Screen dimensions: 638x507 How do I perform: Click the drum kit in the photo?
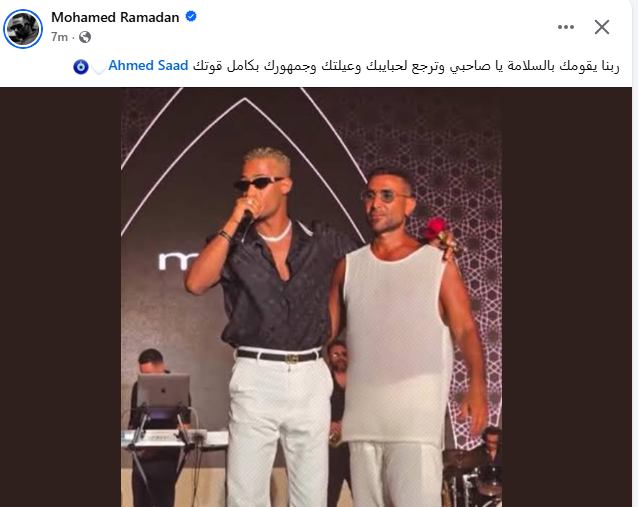tap(472, 478)
